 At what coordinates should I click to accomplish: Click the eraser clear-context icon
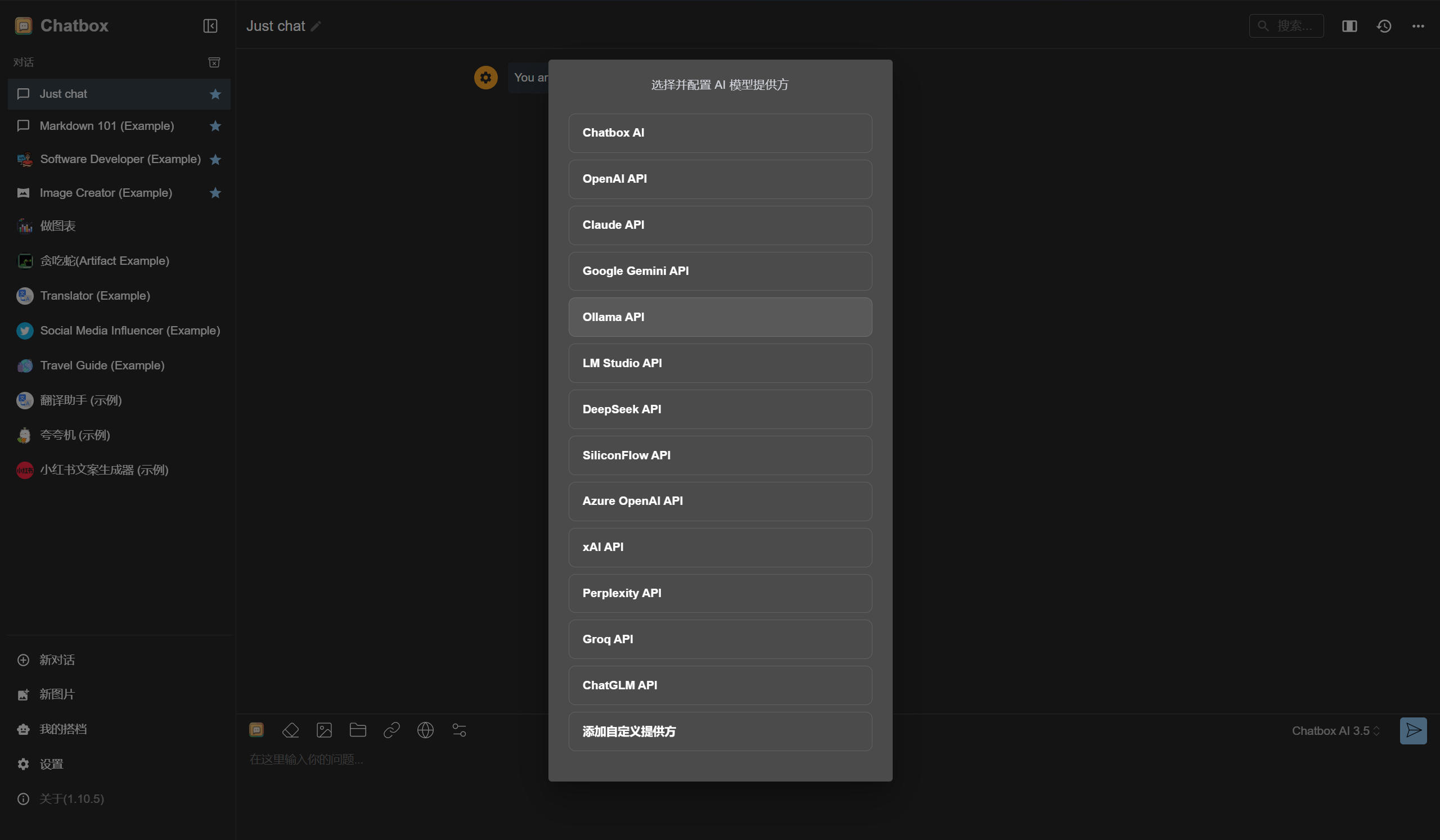point(290,730)
